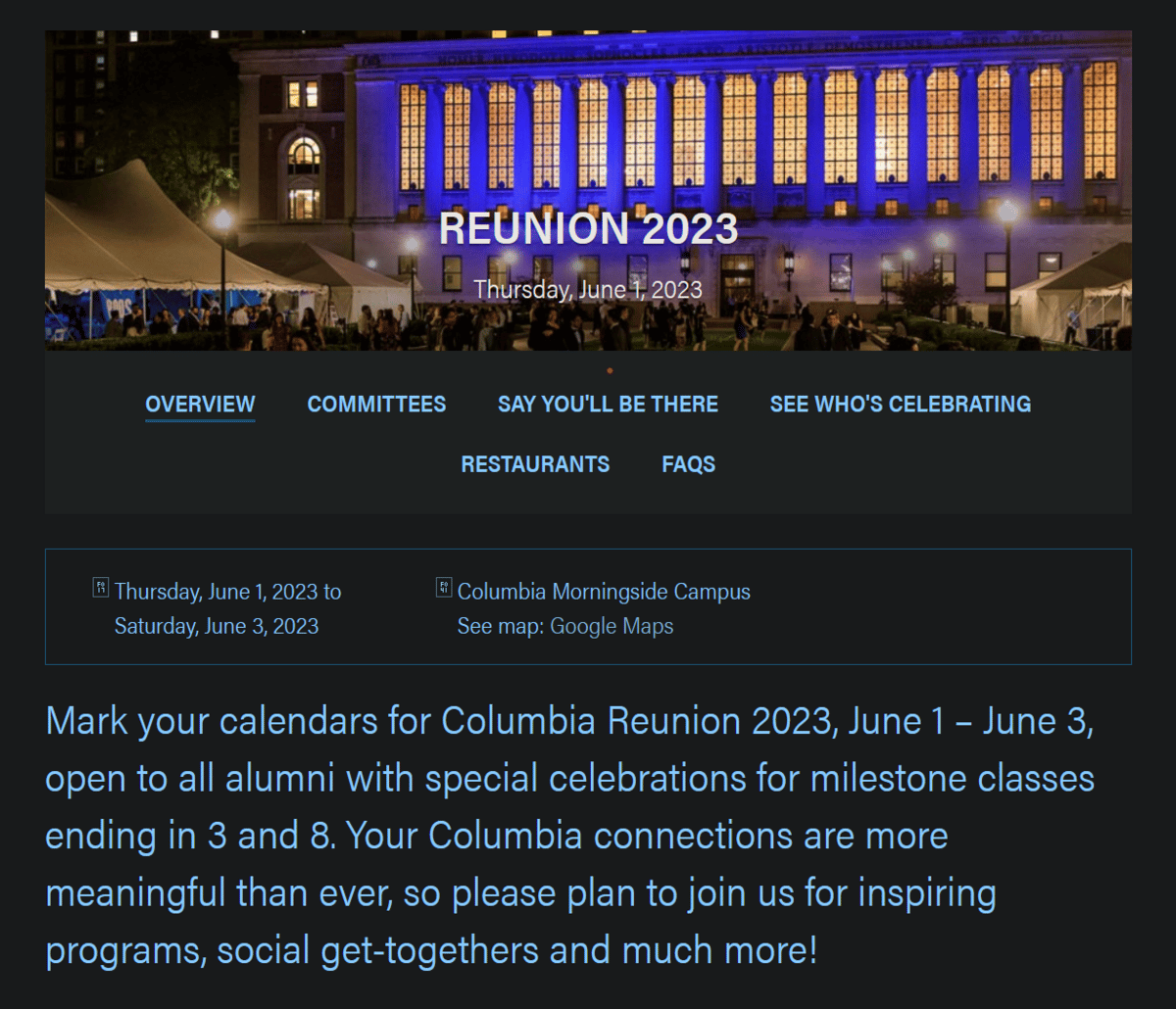Click the REUNION 2023 banner title

[x=588, y=228]
